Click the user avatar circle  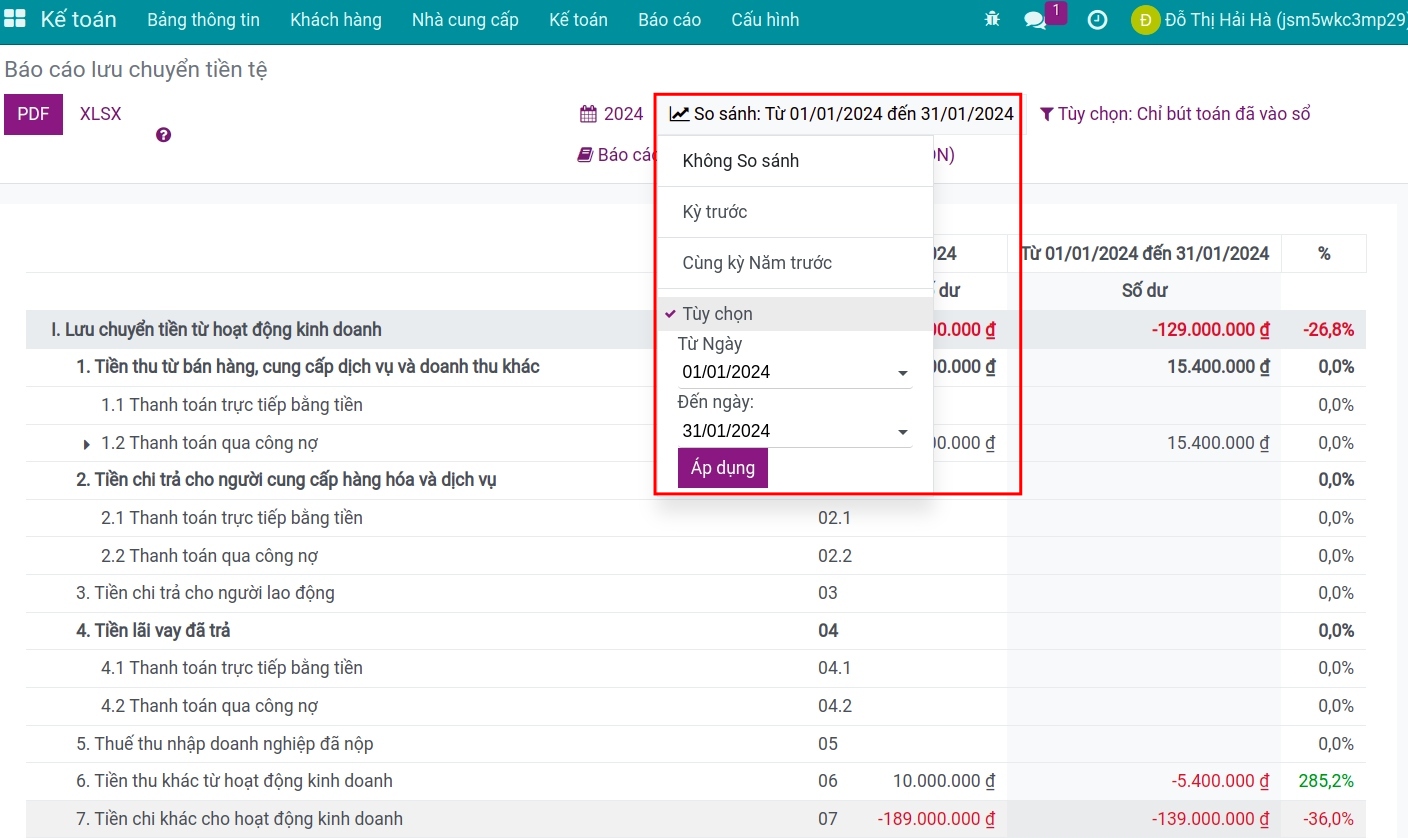[1145, 20]
